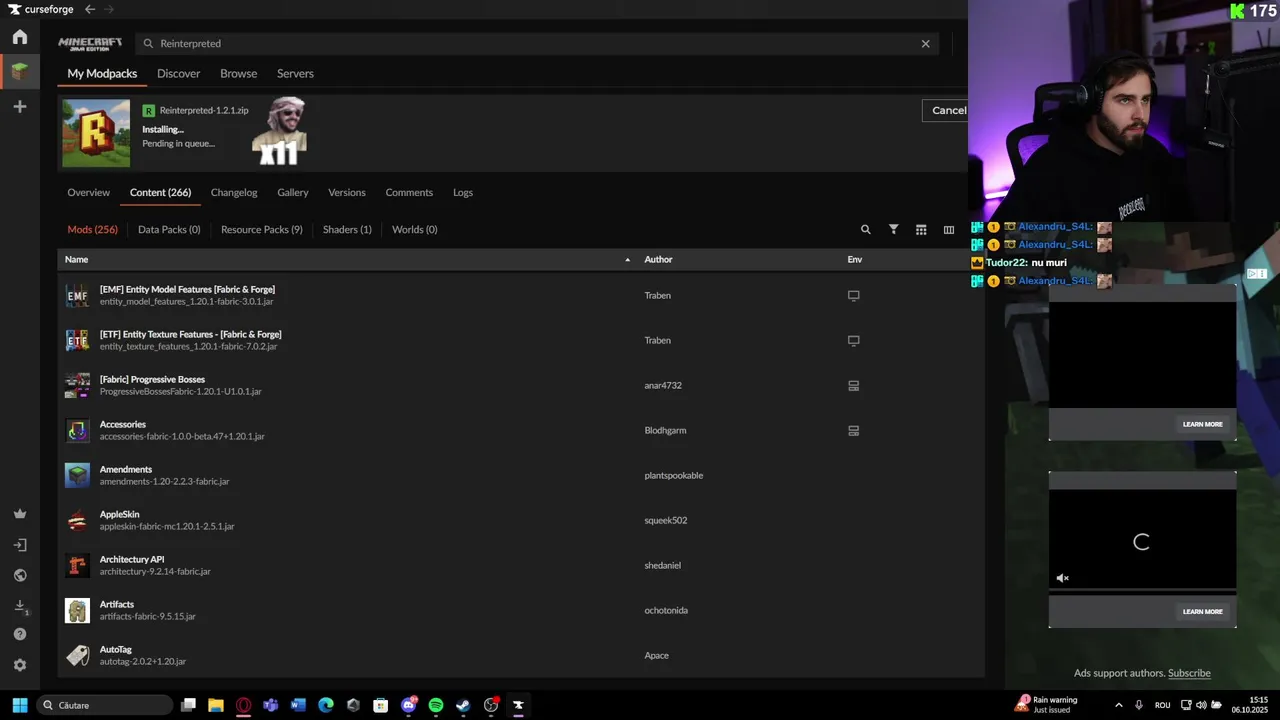Sort by Author column header

[x=658, y=260]
